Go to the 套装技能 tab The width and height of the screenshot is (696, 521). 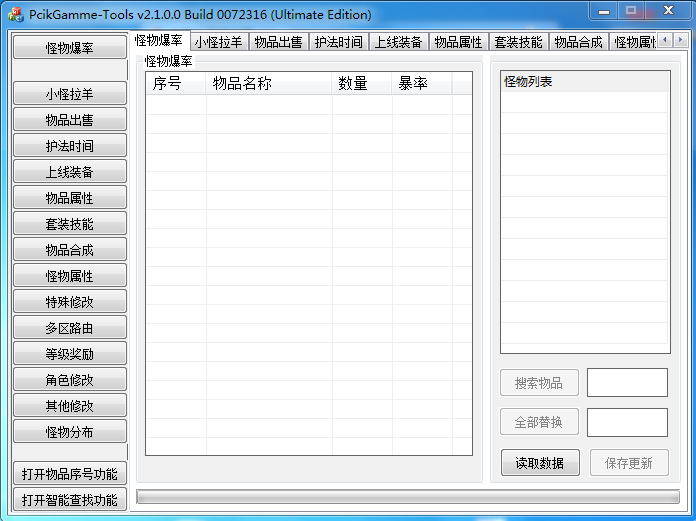point(519,42)
